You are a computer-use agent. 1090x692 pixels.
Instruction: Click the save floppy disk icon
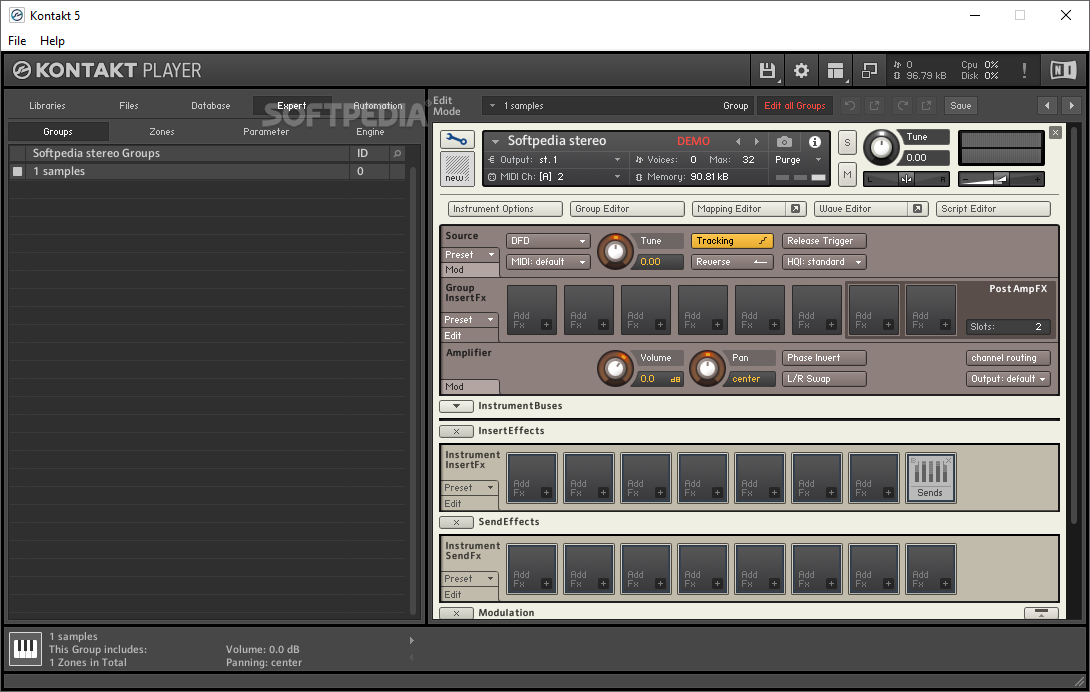767,70
